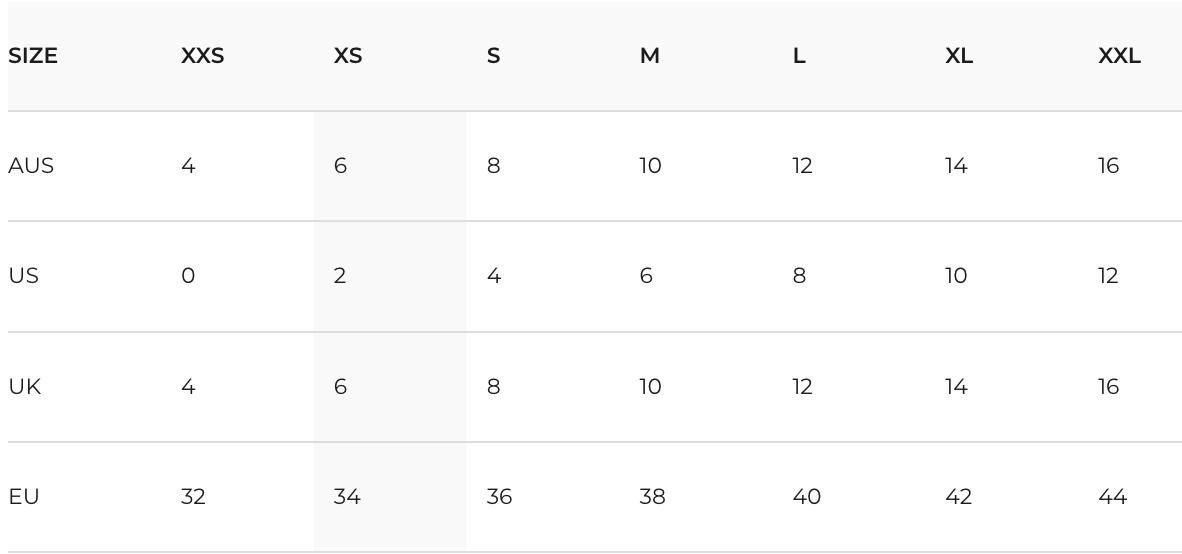
Task: Select the XL size header
Action: pos(958,56)
